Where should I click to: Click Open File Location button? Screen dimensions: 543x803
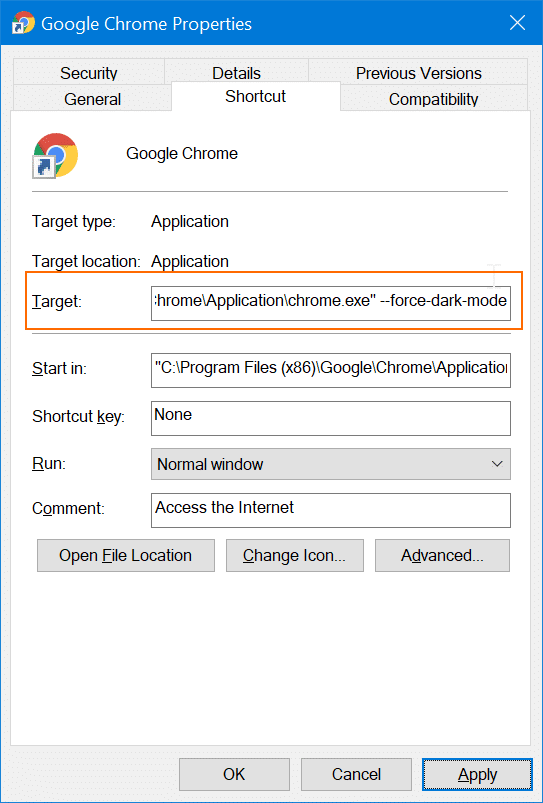pos(126,555)
